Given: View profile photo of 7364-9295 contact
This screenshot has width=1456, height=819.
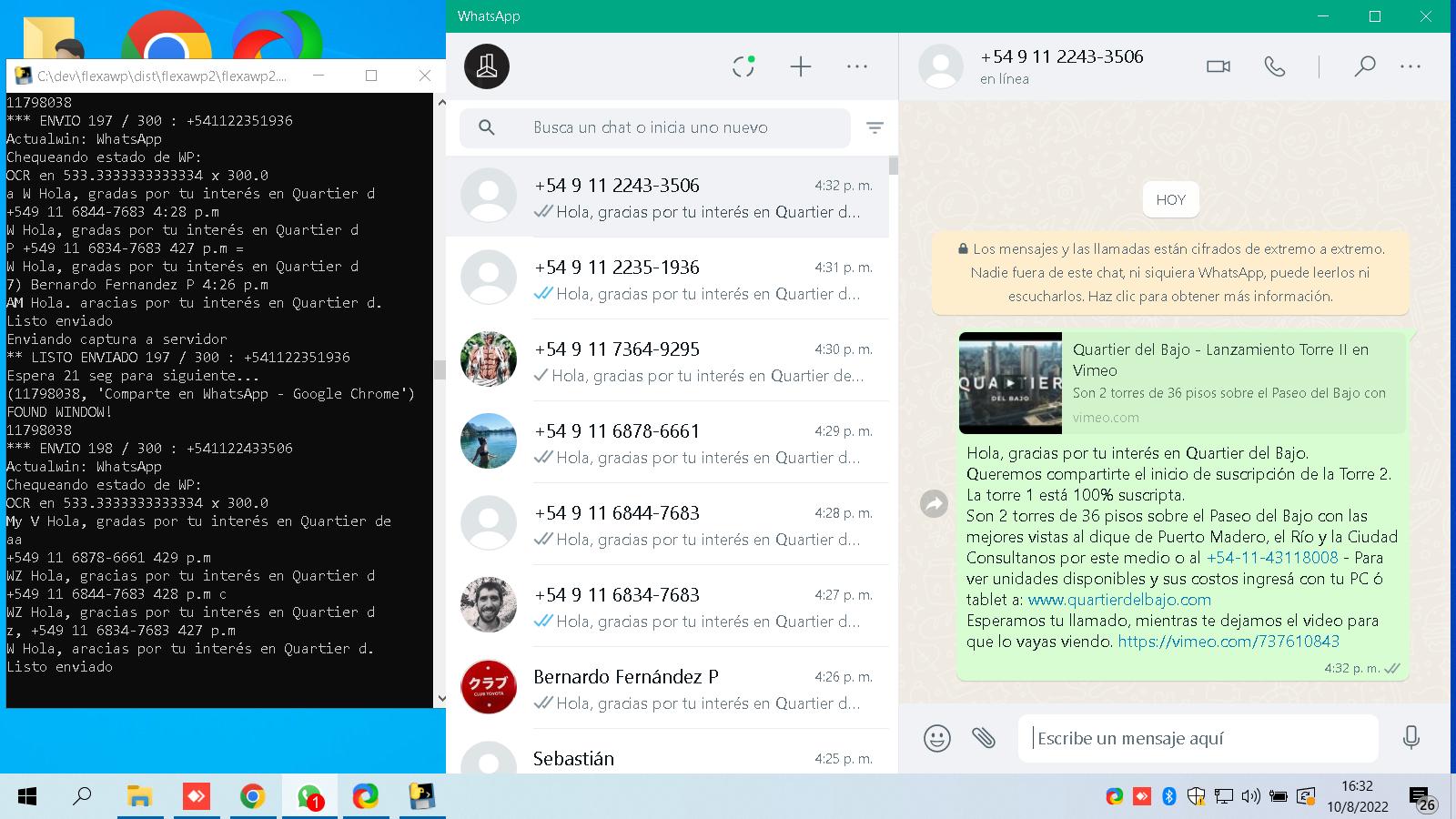Looking at the screenshot, I should click(489, 359).
